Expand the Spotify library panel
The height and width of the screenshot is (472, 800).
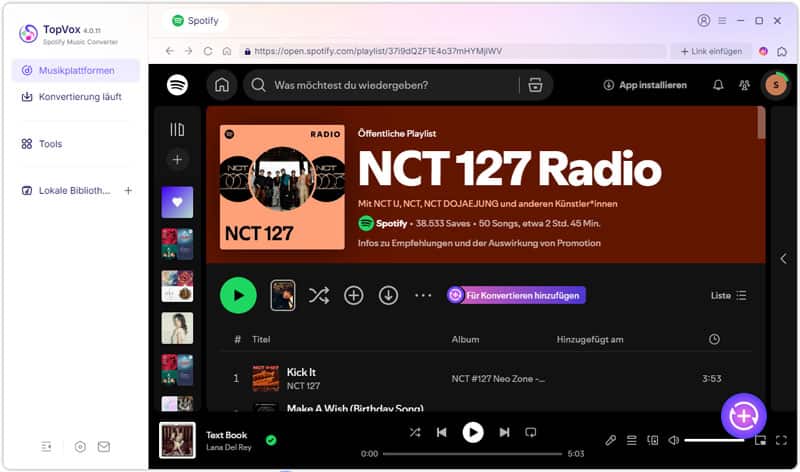(x=177, y=129)
